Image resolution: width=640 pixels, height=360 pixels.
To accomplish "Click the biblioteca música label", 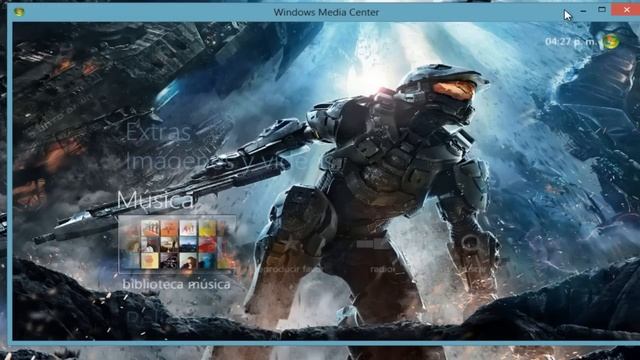I will (x=176, y=284).
